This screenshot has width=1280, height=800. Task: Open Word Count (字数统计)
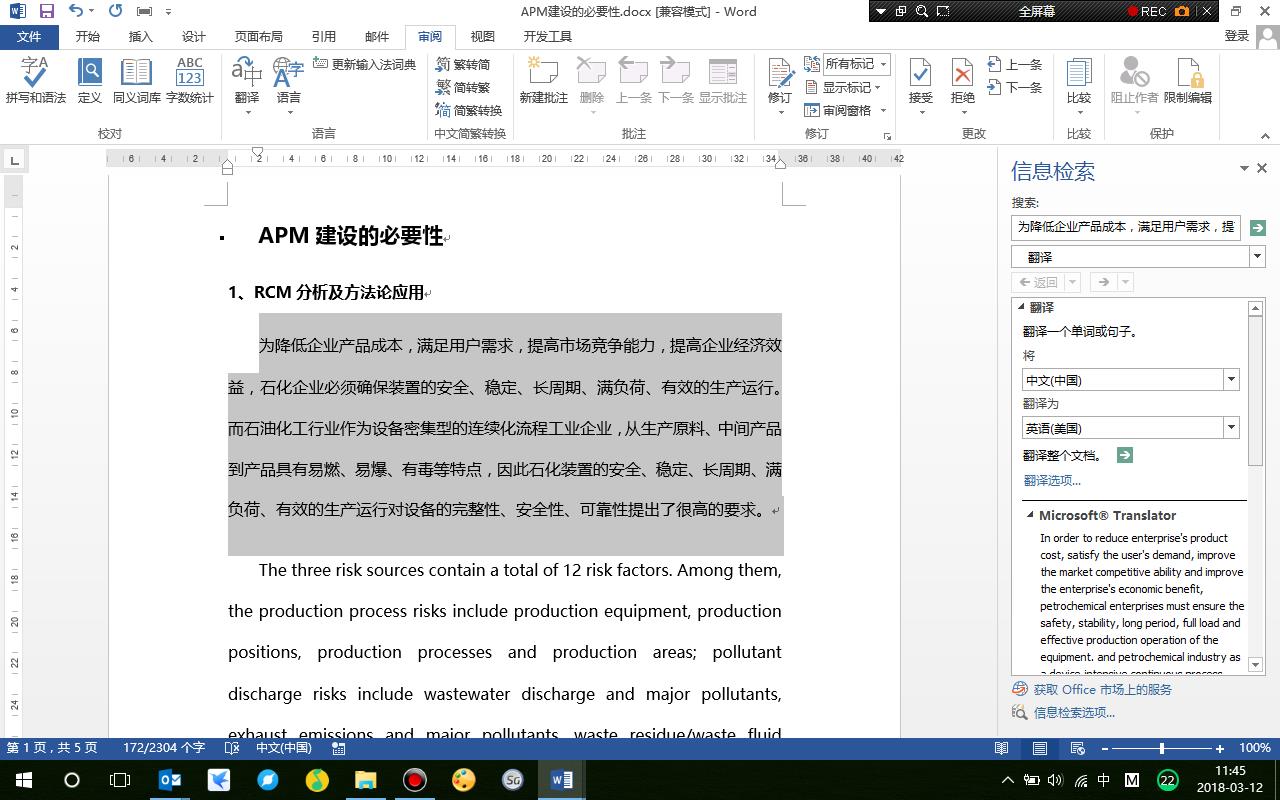click(190, 80)
